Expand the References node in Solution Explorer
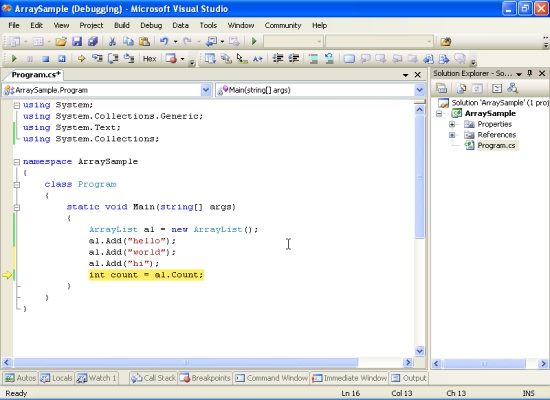Screen dimensions: 550x400 [x=452, y=135]
